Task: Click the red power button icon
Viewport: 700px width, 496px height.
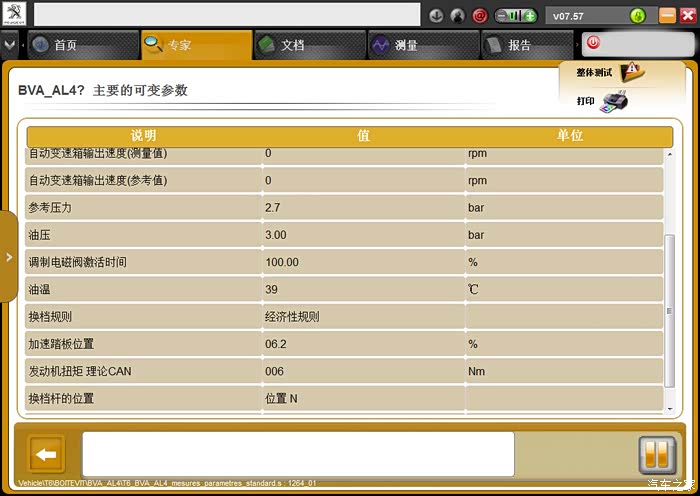Action: click(593, 43)
